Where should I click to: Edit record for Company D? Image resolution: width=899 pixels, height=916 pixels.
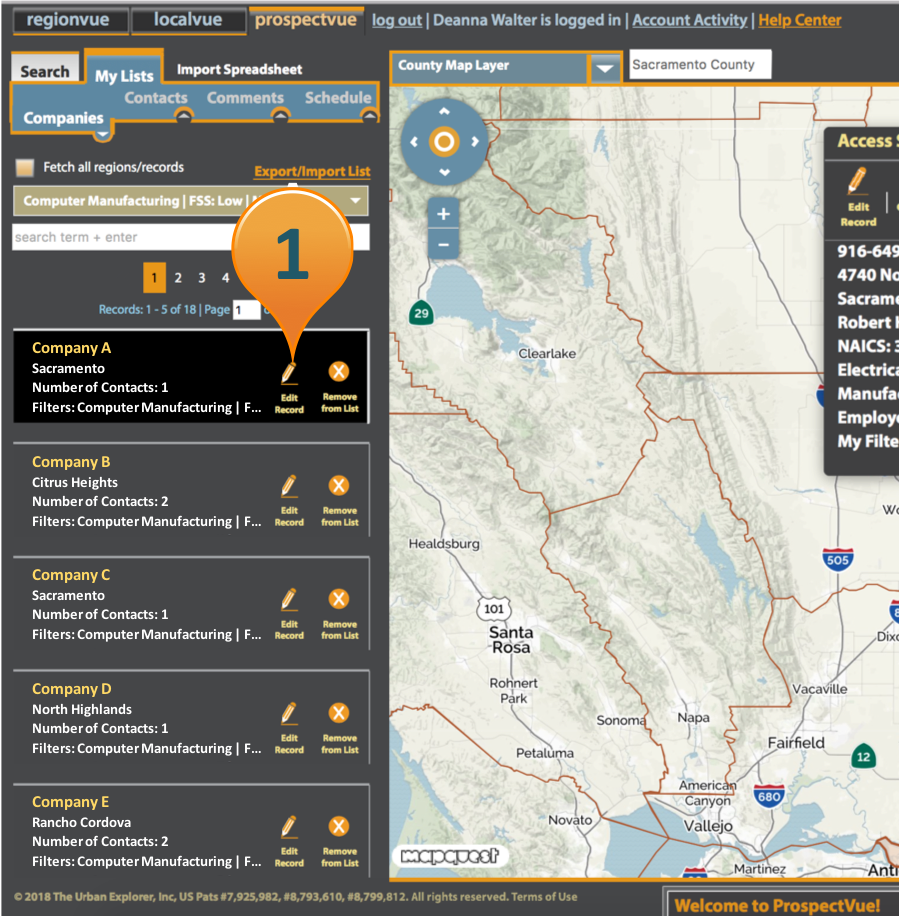289,728
